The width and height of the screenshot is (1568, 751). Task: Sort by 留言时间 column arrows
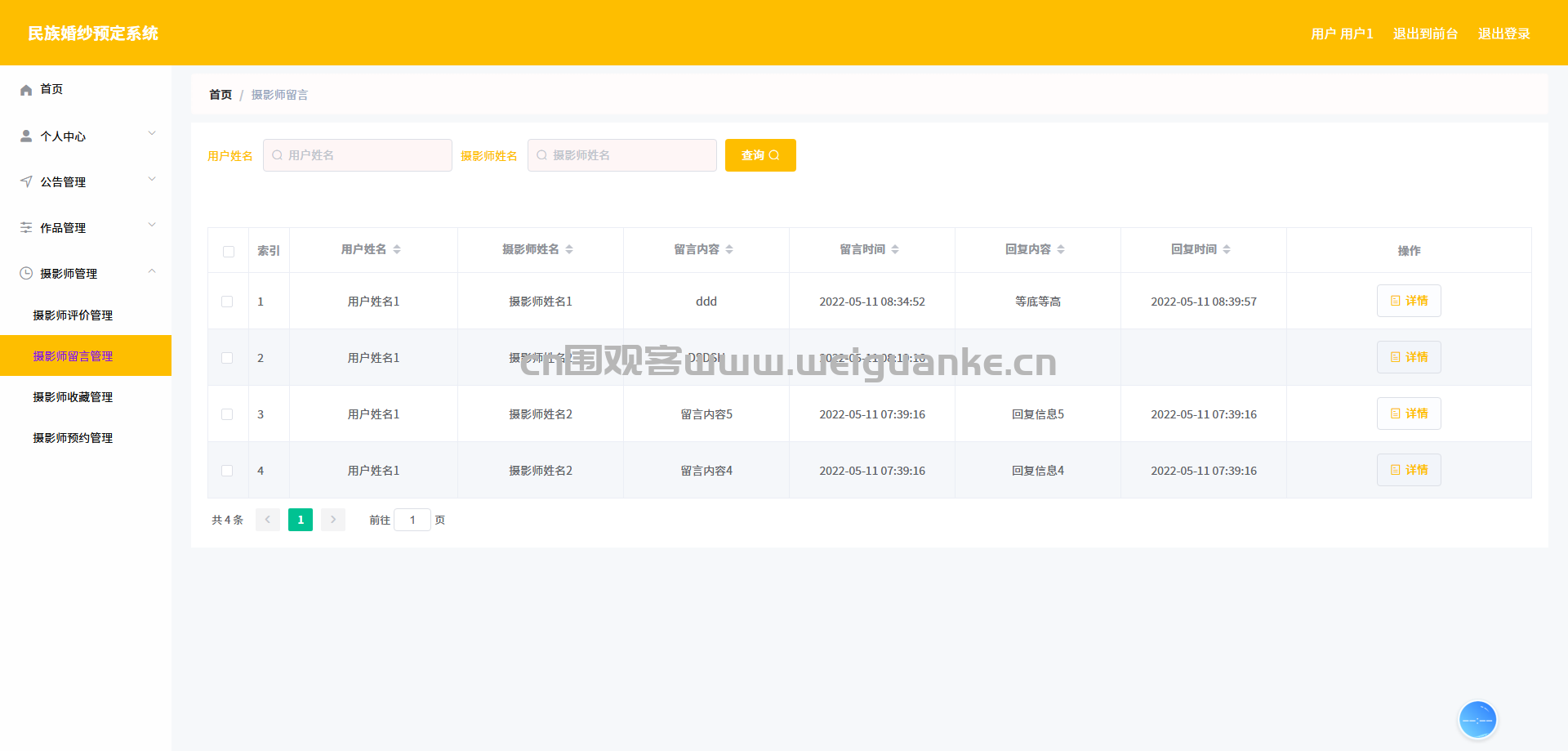tap(895, 249)
